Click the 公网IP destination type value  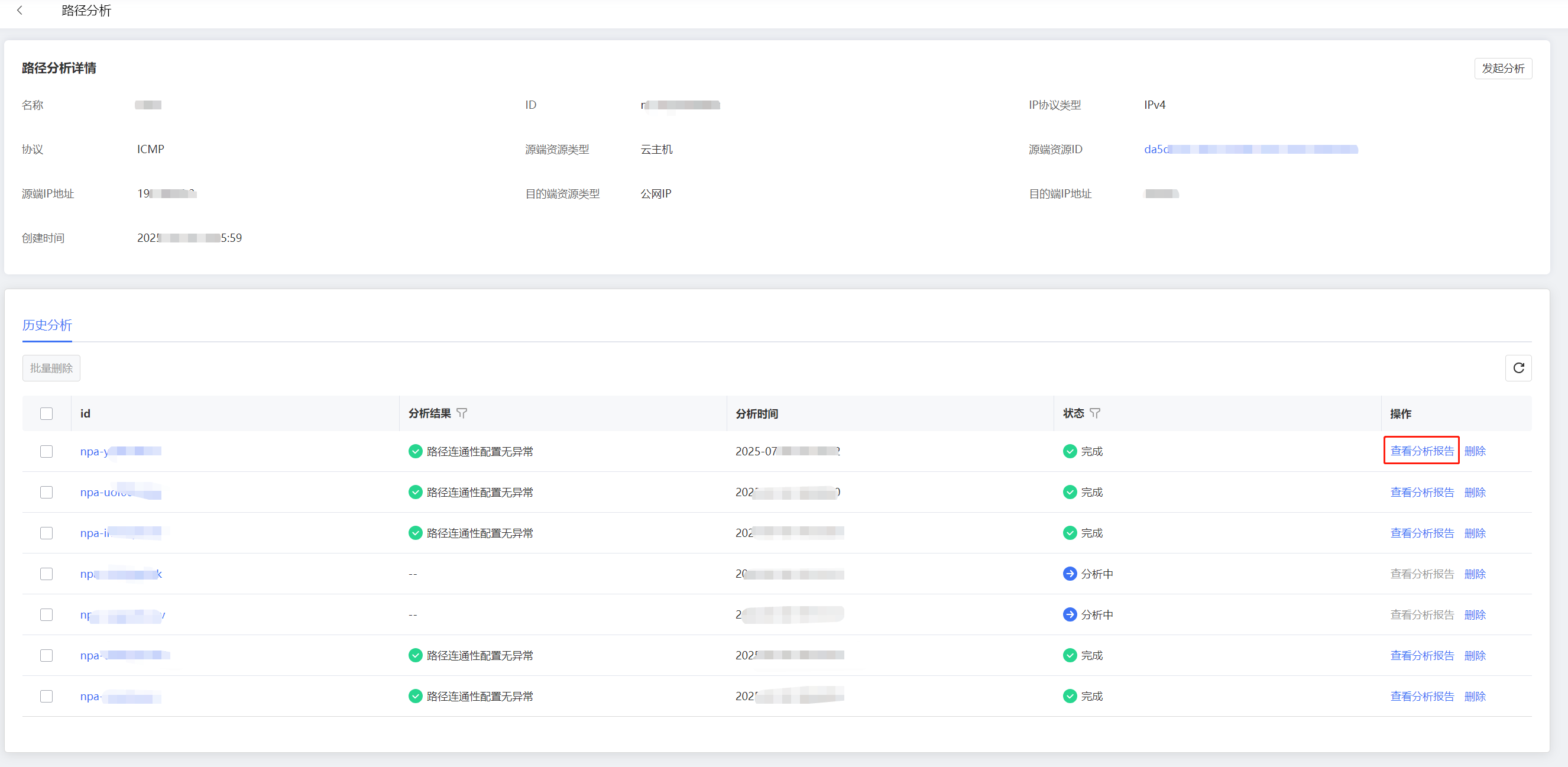(x=656, y=193)
